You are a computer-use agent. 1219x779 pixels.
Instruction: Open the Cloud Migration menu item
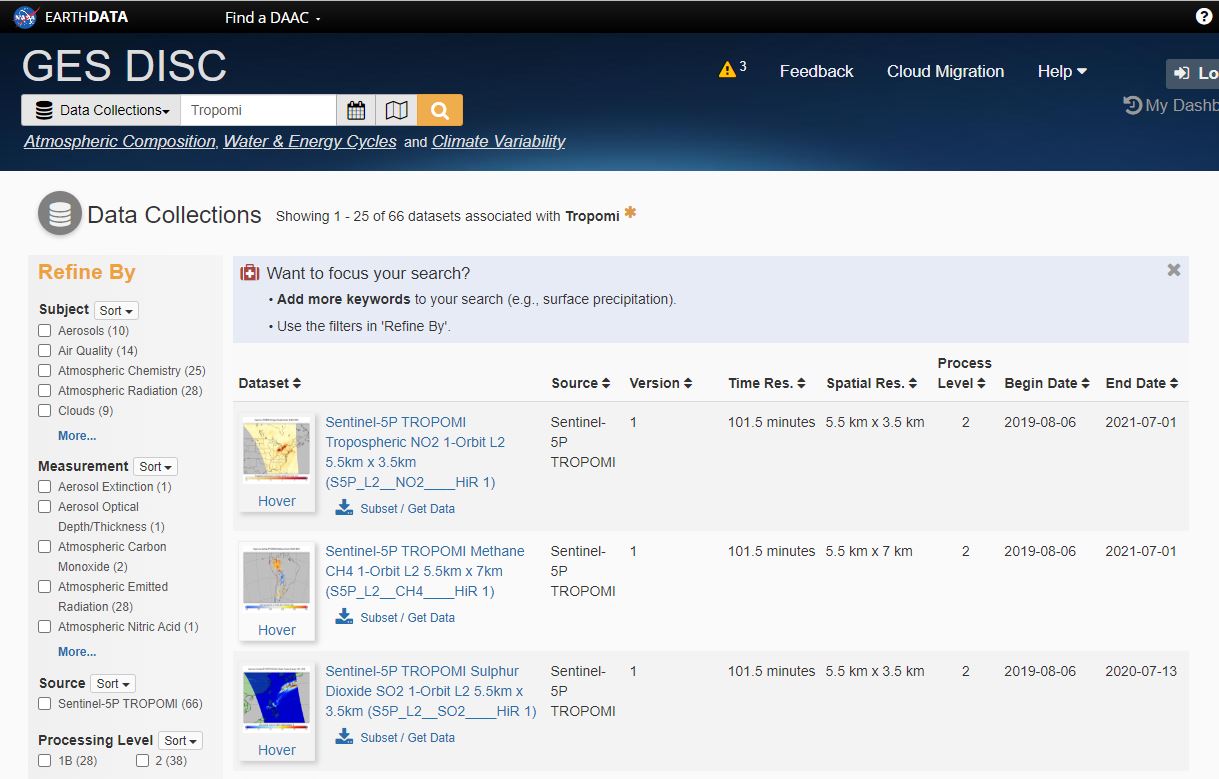coord(945,71)
